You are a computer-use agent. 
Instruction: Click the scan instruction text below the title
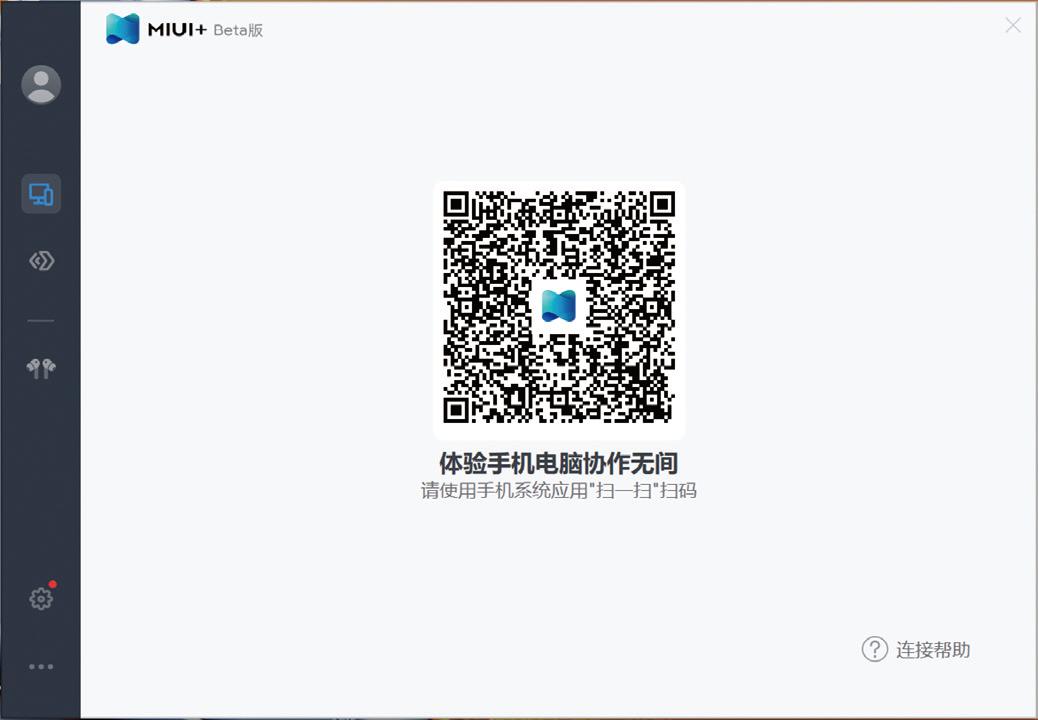pyautogui.click(x=560, y=491)
